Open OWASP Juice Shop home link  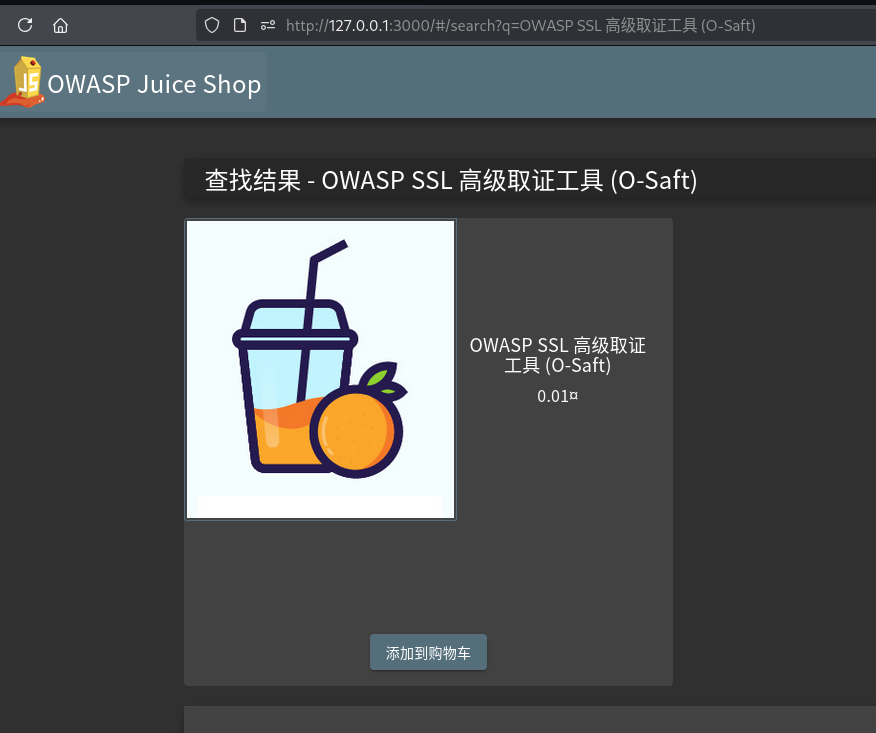tap(133, 83)
